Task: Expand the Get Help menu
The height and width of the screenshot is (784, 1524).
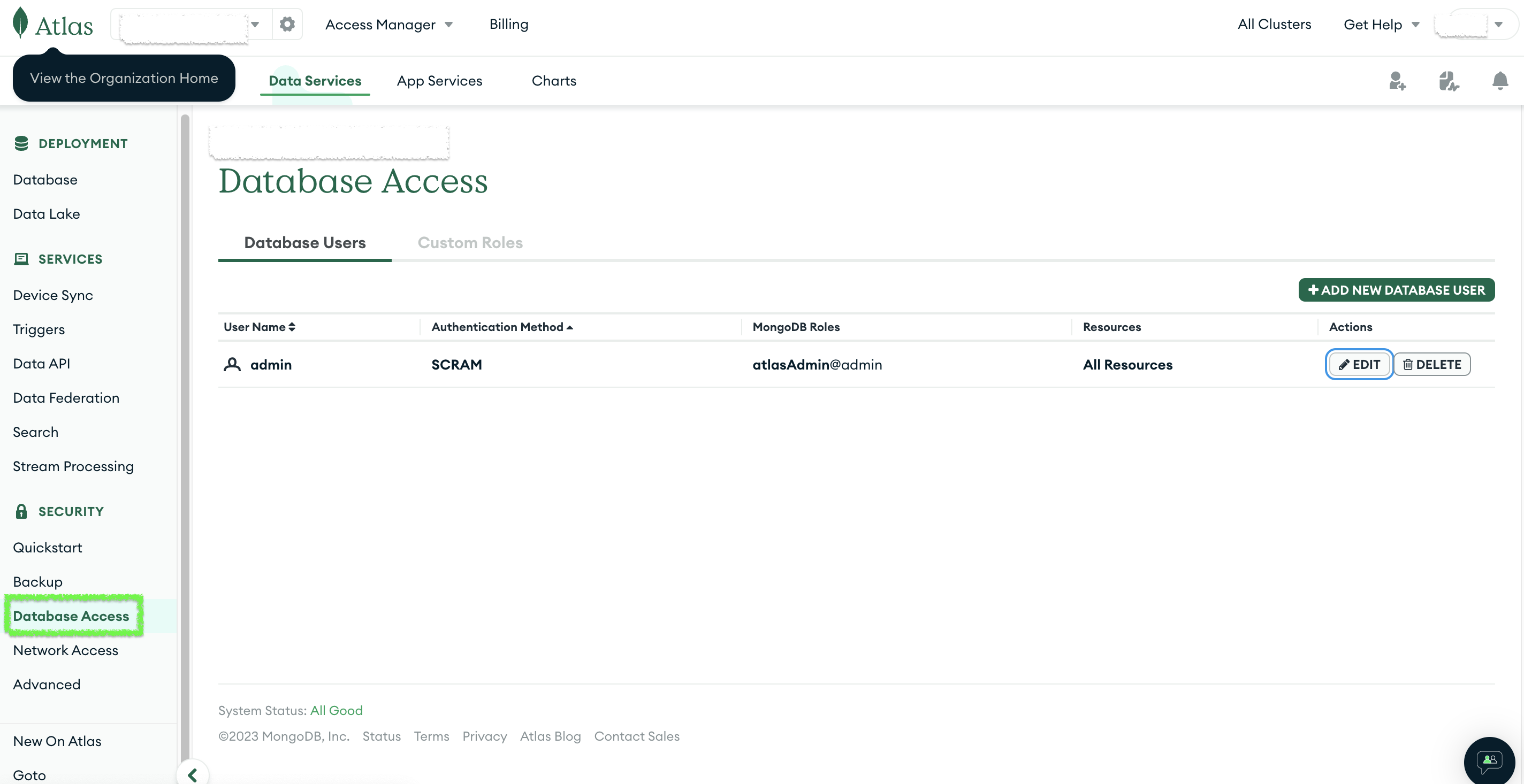Action: click(1382, 24)
